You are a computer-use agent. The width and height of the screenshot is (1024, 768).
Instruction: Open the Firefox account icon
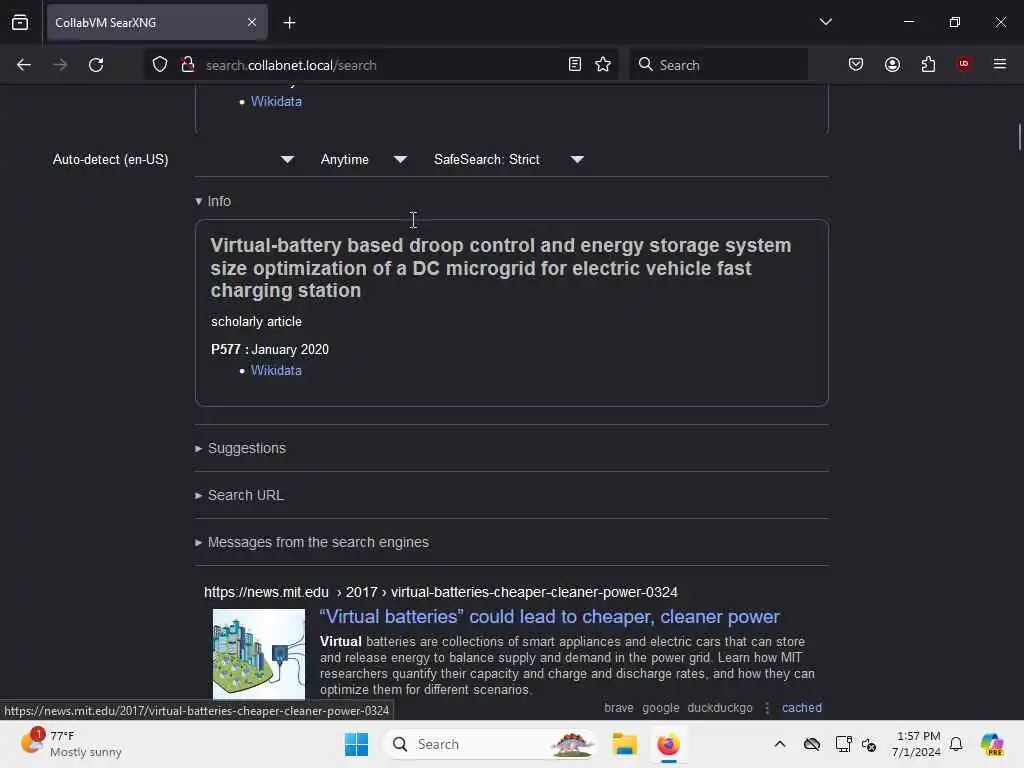pos(892,65)
